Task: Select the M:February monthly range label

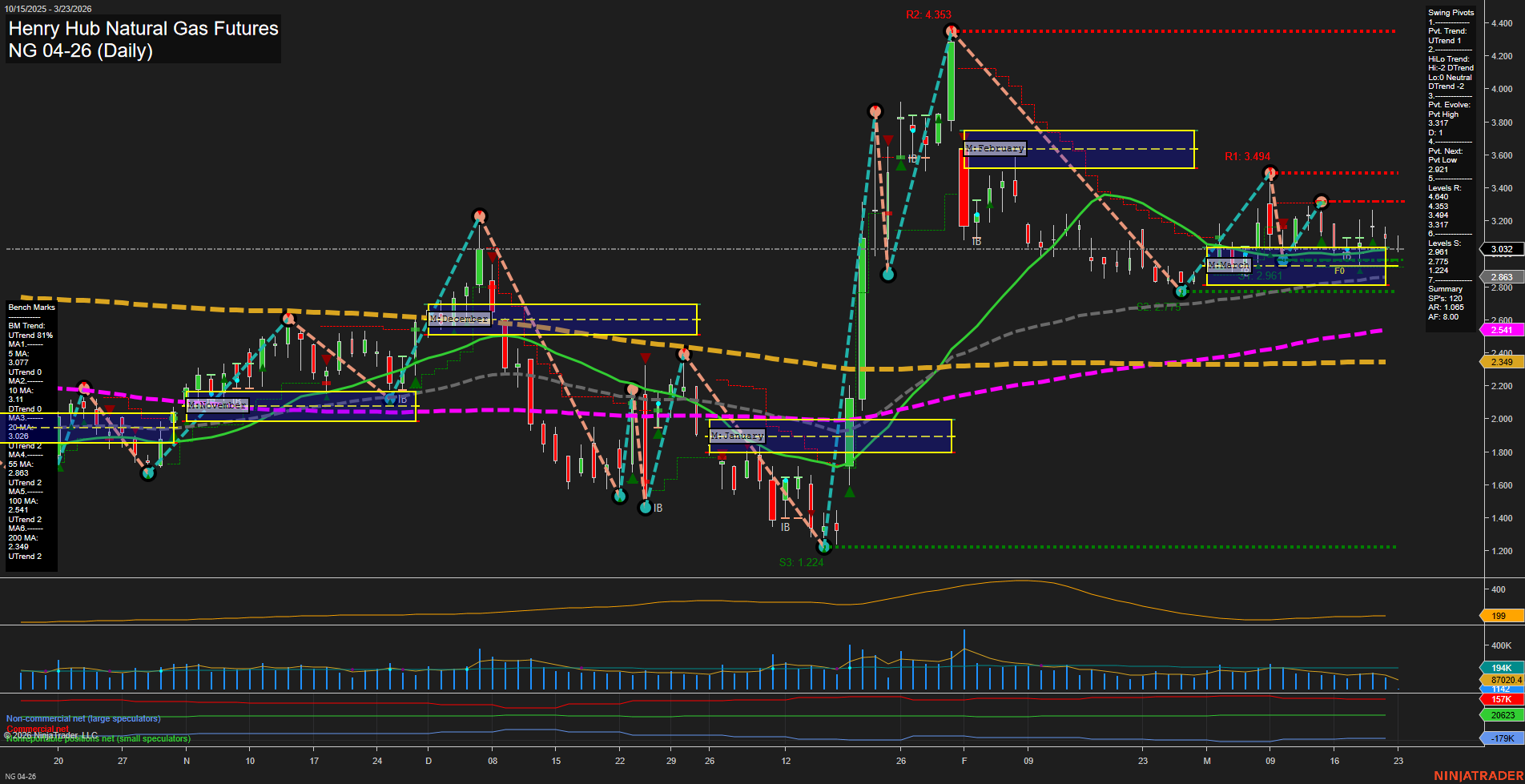Action: [x=995, y=149]
